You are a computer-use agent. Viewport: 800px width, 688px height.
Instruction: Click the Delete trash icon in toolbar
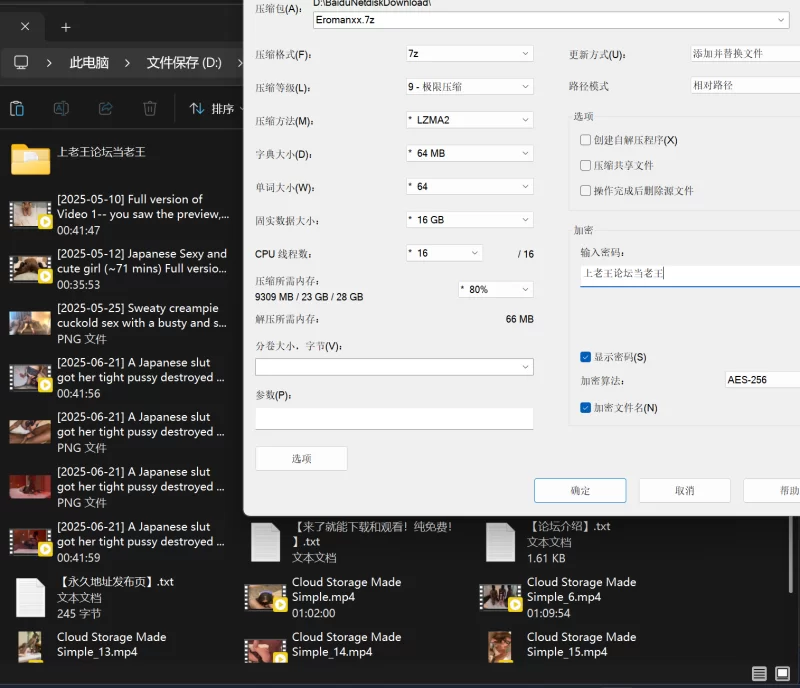tap(150, 108)
